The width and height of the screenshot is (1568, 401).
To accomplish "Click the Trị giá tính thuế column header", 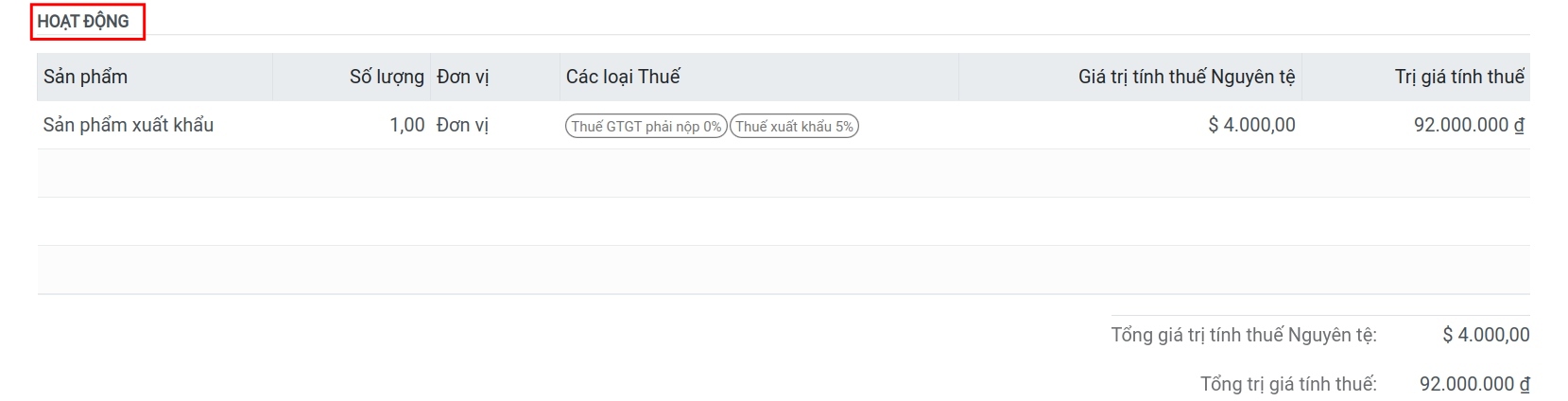I will tap(1458, 77).
